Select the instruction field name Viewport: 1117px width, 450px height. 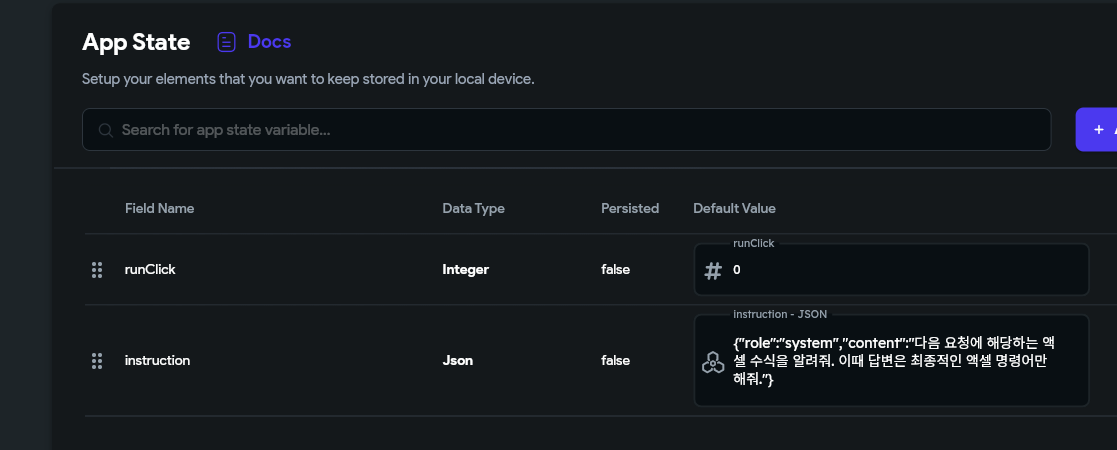coord(157,361)
